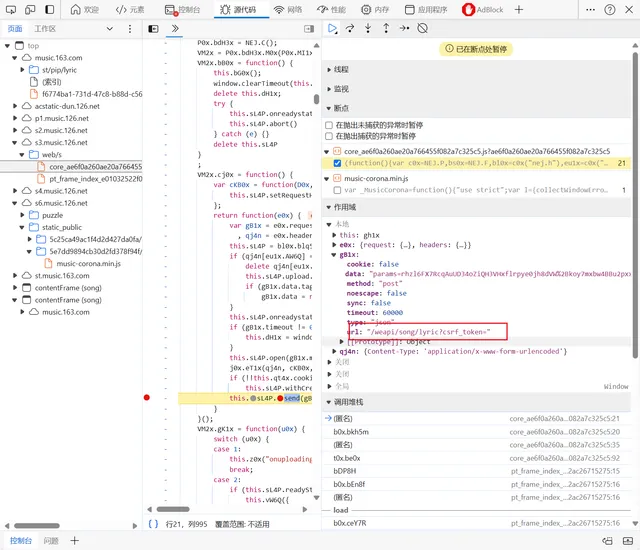Select t0x.be0x call stack frame

pyautogui.click(x=476, y=458)
